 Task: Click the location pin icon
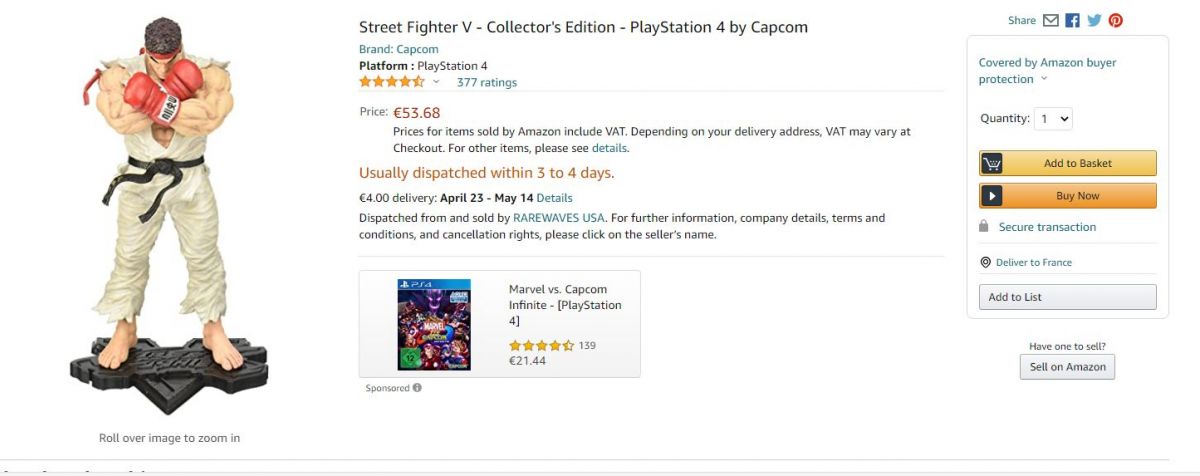coord(985,262)
